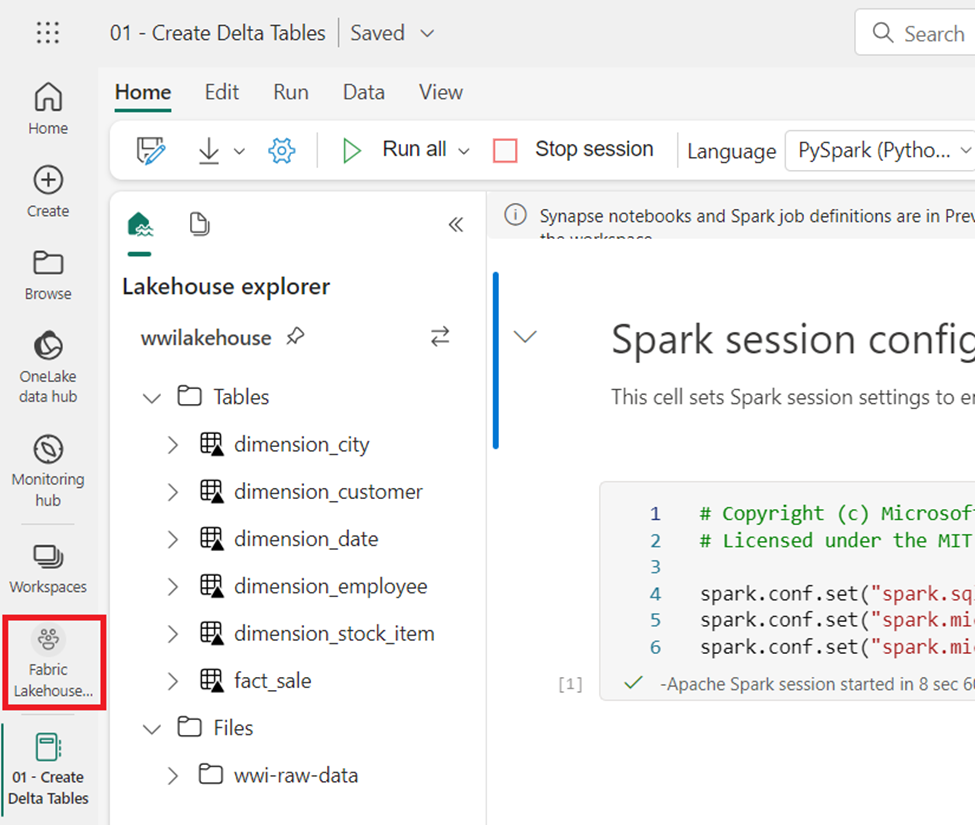Collapse the Spark session config cell

click(x=525, y=337)
